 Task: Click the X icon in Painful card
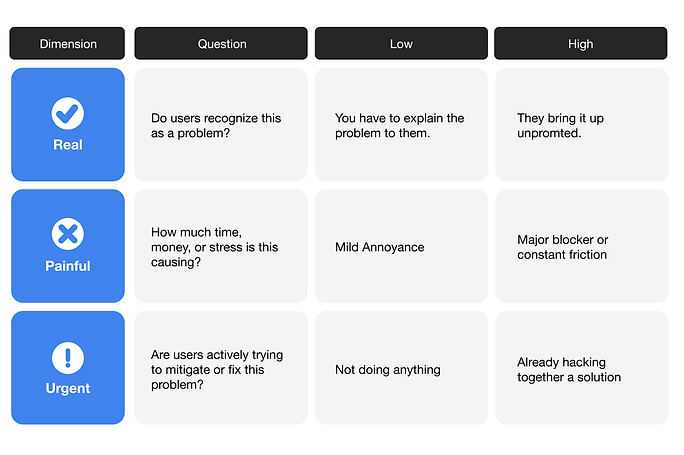[68, 235]
